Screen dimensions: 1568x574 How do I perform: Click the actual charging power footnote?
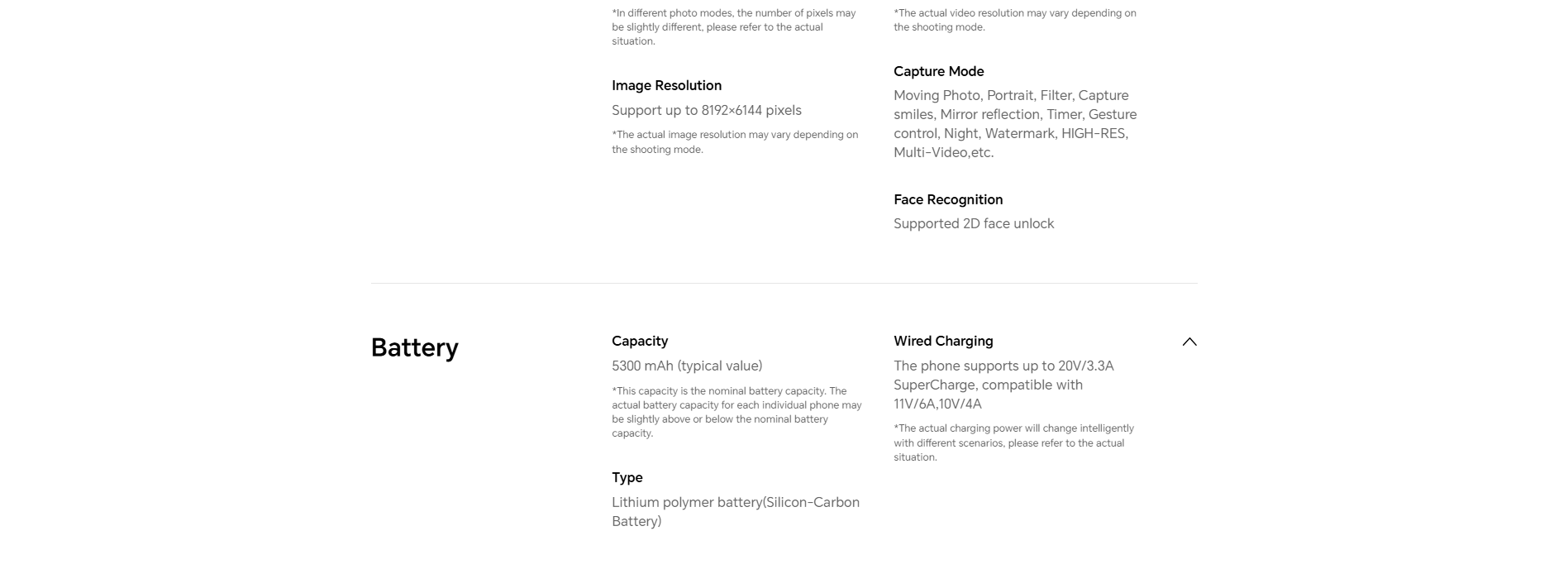pos(1013,442)
